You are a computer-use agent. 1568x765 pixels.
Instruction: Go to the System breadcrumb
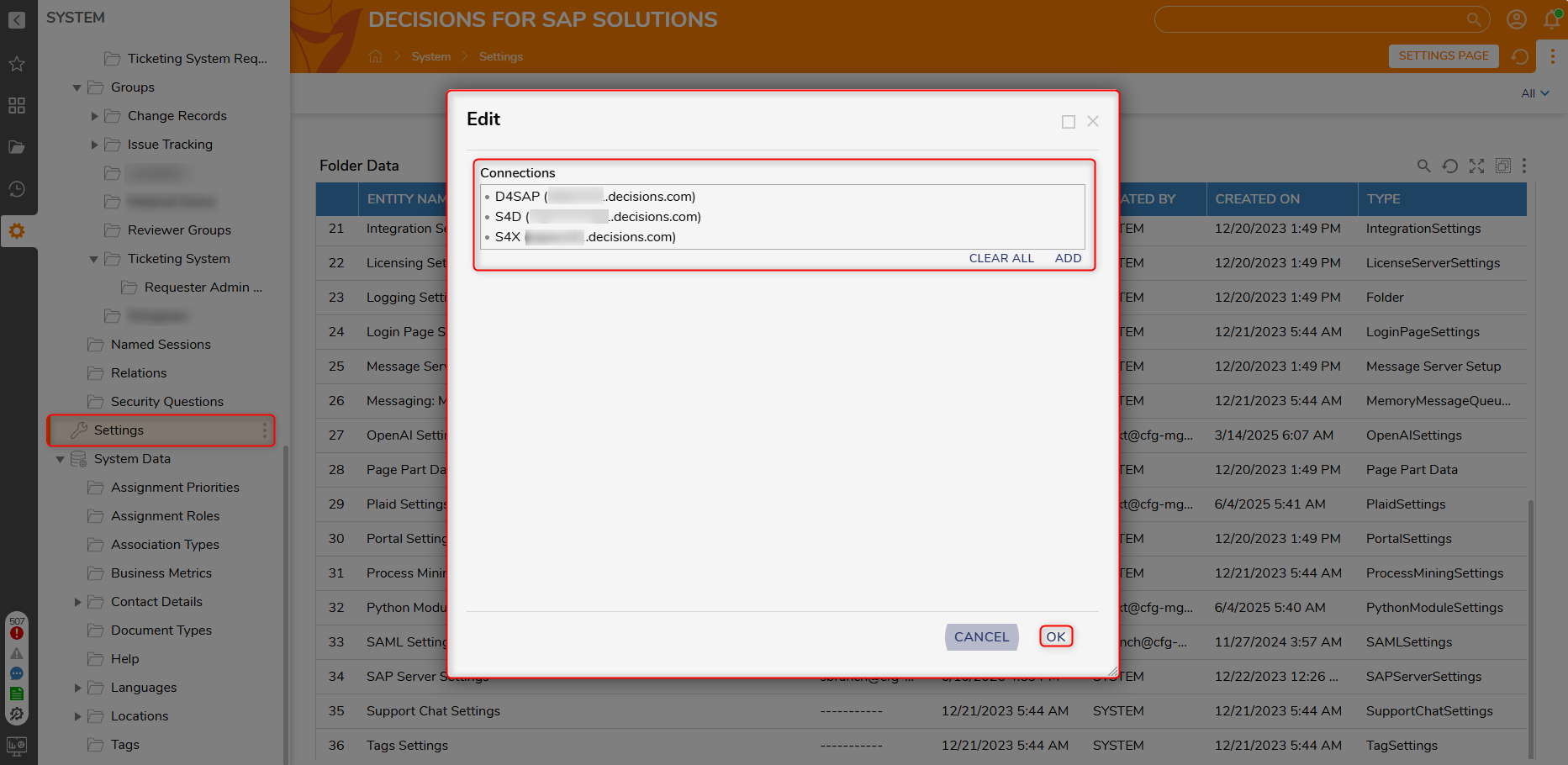pyautogui.click(x=431, y=56)
